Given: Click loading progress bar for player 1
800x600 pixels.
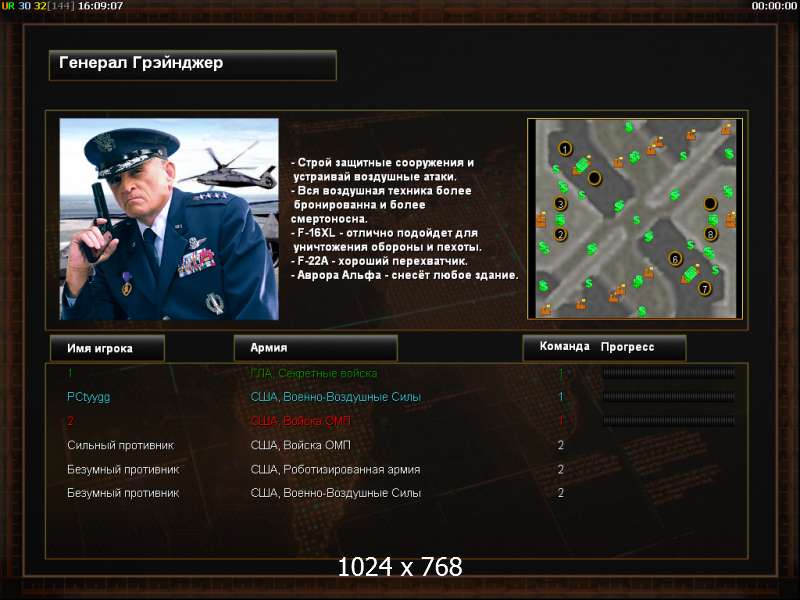Looking at the screenshot, I should pyautogui.click(x=669, y=373).
